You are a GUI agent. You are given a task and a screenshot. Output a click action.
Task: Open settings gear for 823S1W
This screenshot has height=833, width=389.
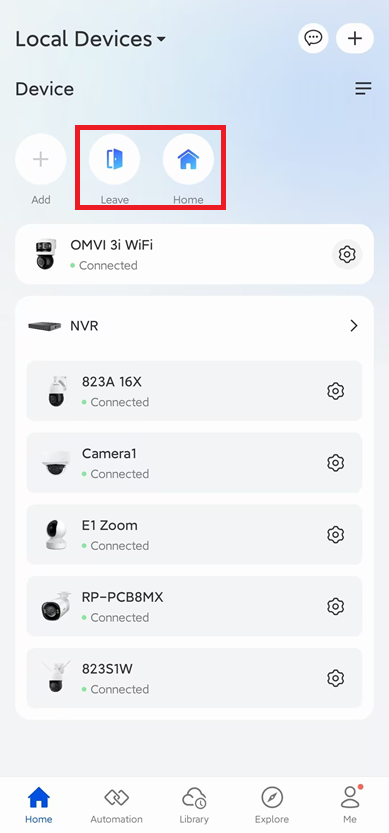(335, 678)
